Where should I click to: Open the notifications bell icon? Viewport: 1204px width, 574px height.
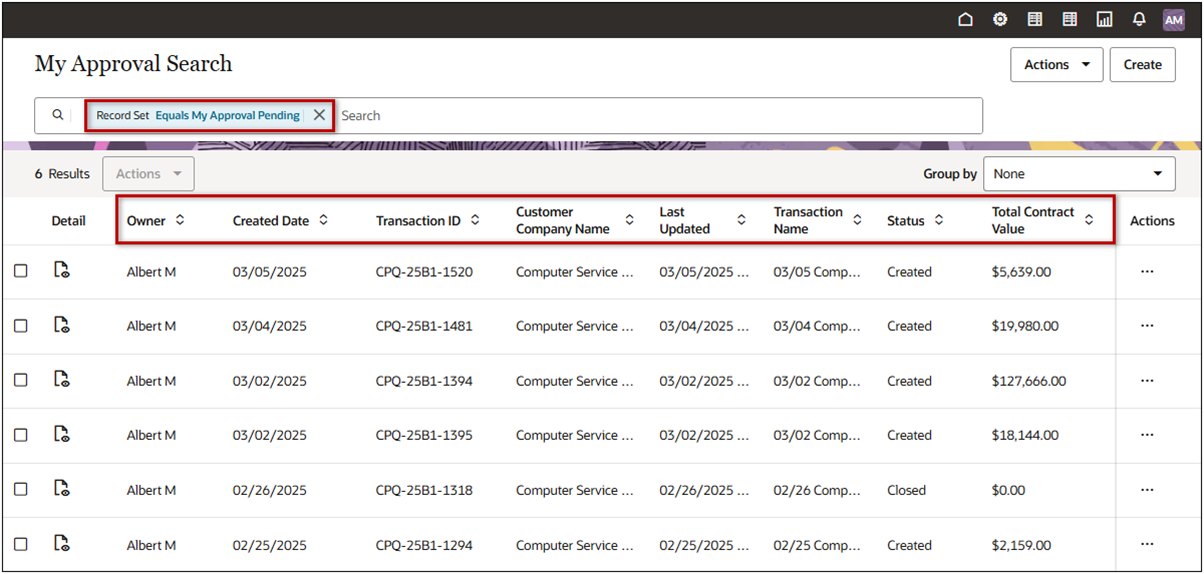[x=1139, y=19]
